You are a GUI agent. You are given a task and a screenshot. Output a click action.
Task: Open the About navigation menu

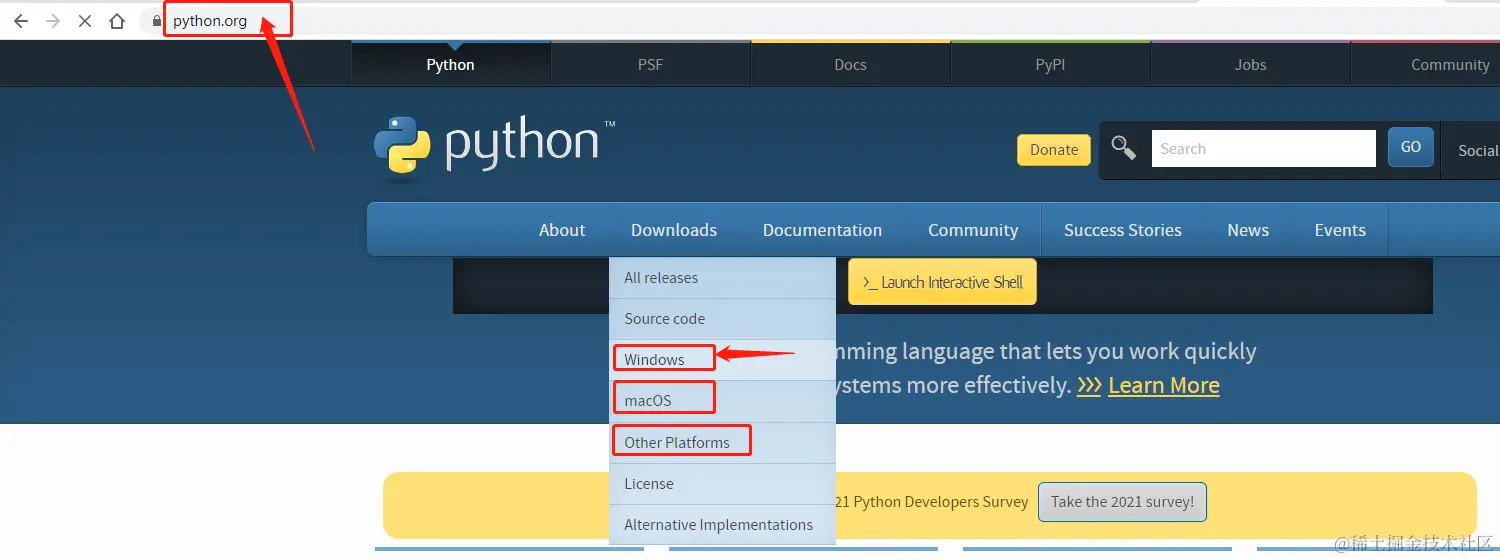click(x=562, y=230)
